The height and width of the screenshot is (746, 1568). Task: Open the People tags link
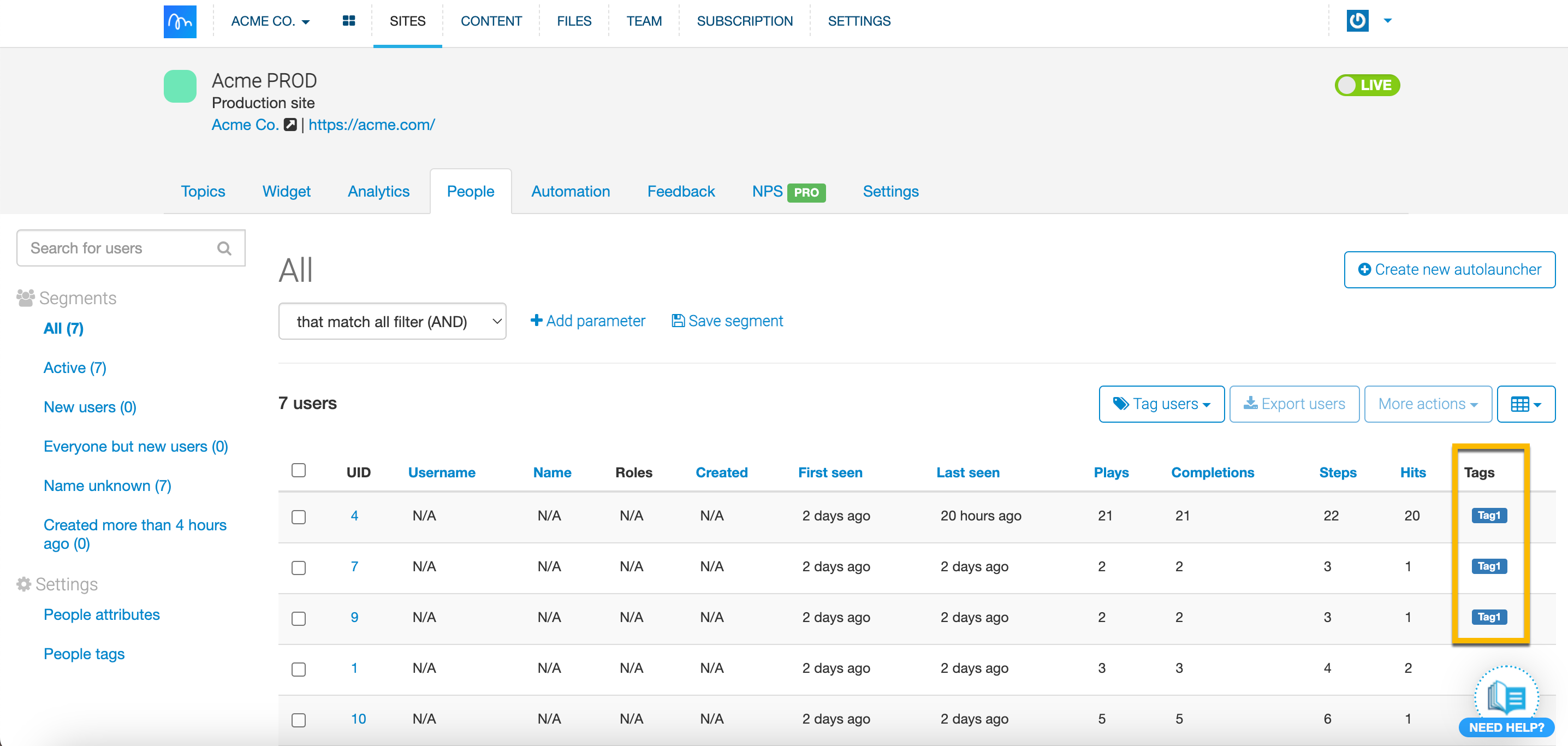tap(84, 654)
